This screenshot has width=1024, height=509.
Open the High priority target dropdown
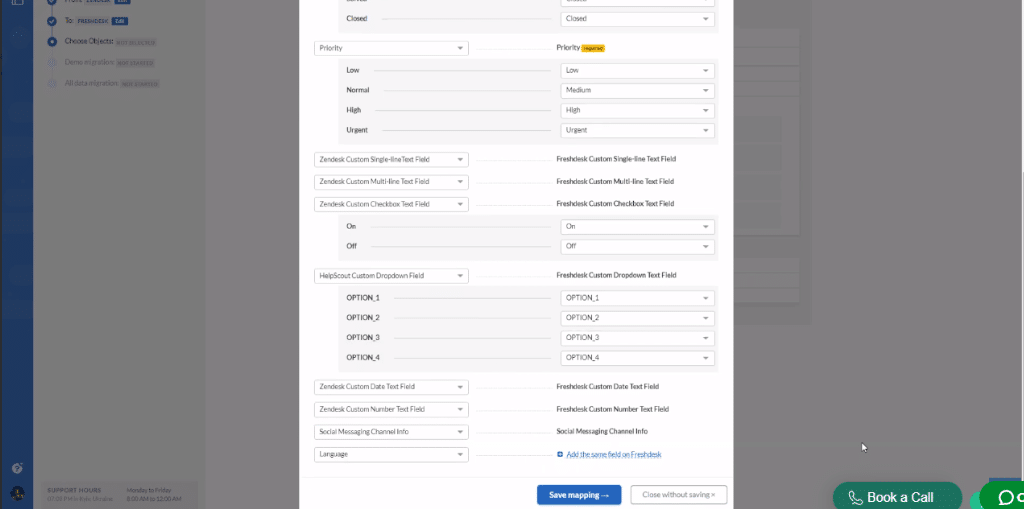point(637,110)
